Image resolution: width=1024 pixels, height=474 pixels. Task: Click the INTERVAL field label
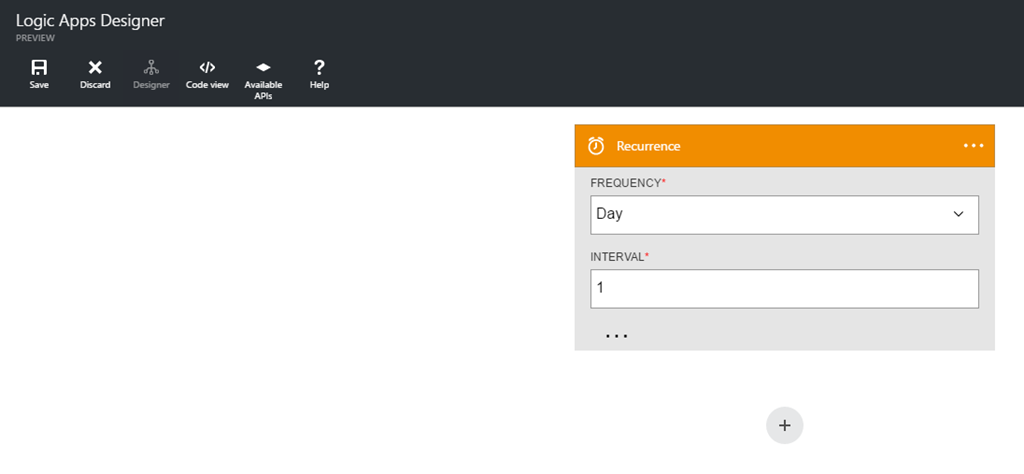[618, 257]
